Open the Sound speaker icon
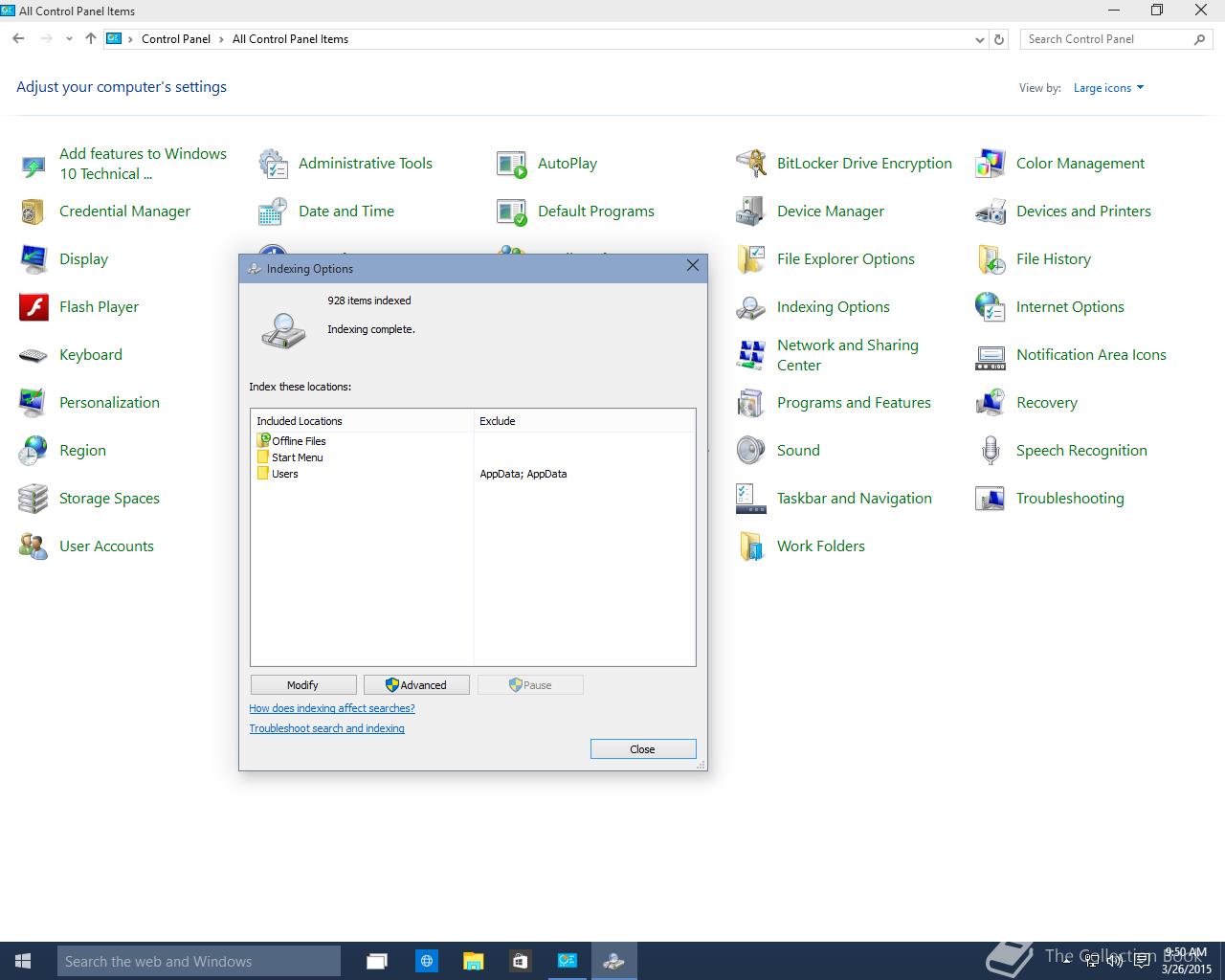Image resolution: width=1225 pixels, height=980 pixels. coord(751,451)
